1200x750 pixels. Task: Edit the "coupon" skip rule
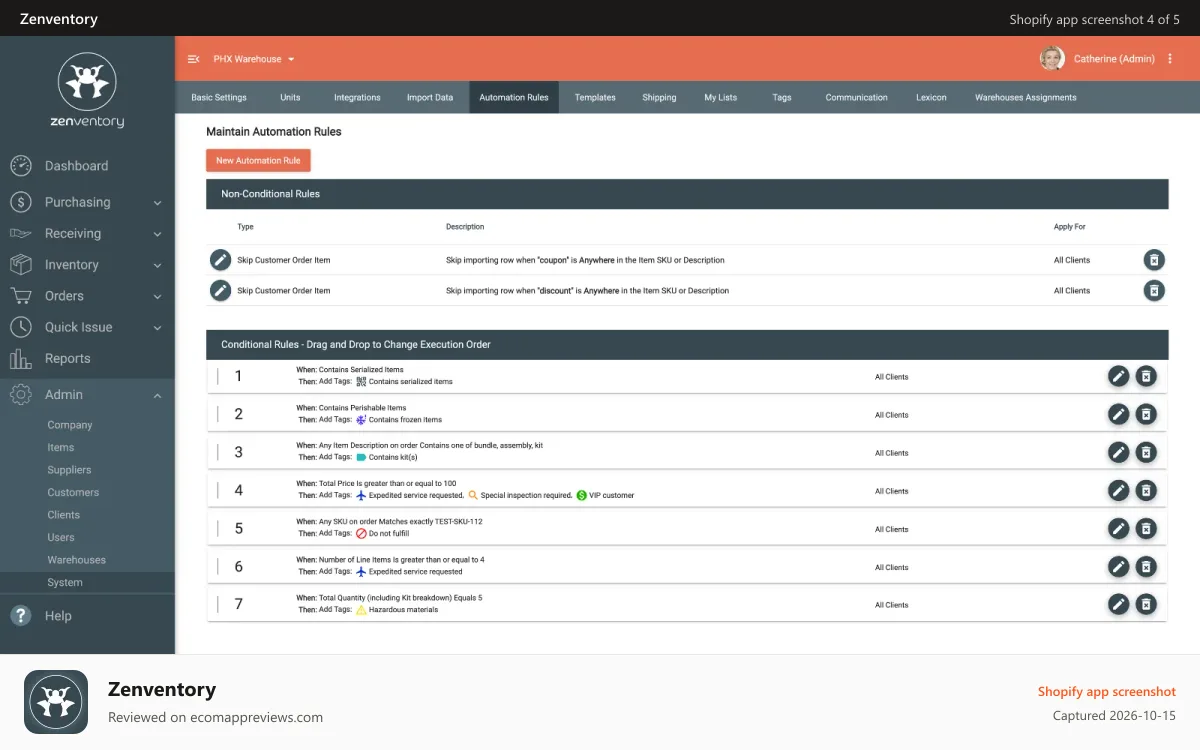click(220, 260)
